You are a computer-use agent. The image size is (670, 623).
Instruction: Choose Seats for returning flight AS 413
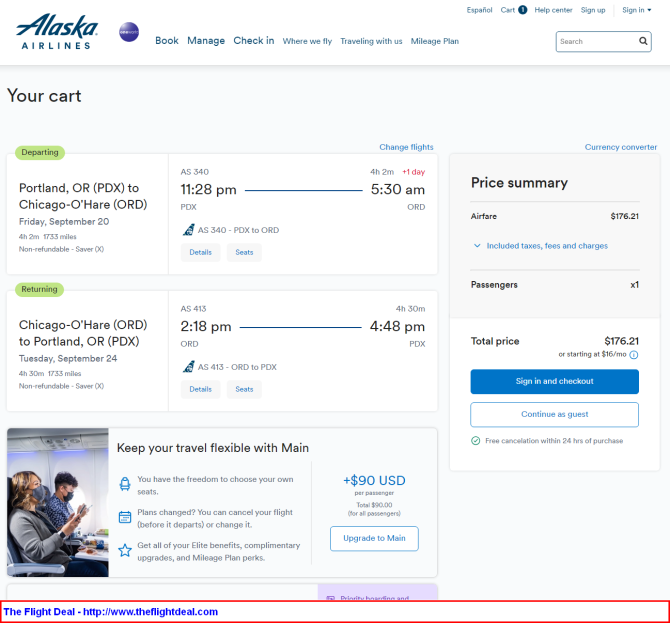click(x=244, y=389)
